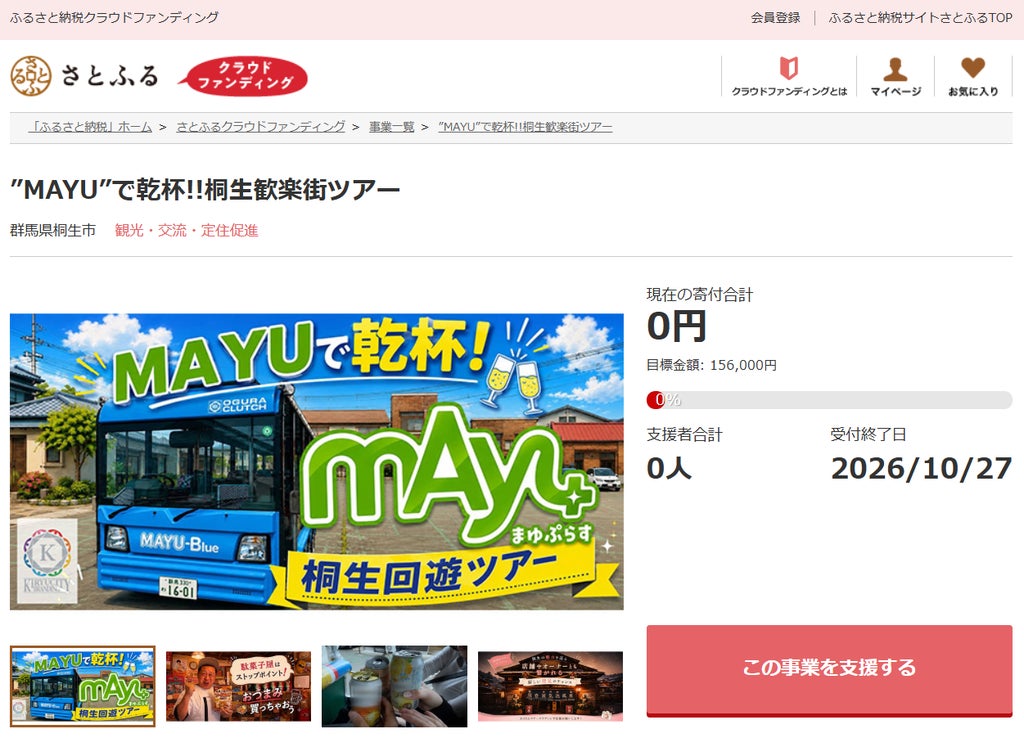Select the third thumbnail with drink cans
Screen dimensions: 1024x738
[394, 686]
